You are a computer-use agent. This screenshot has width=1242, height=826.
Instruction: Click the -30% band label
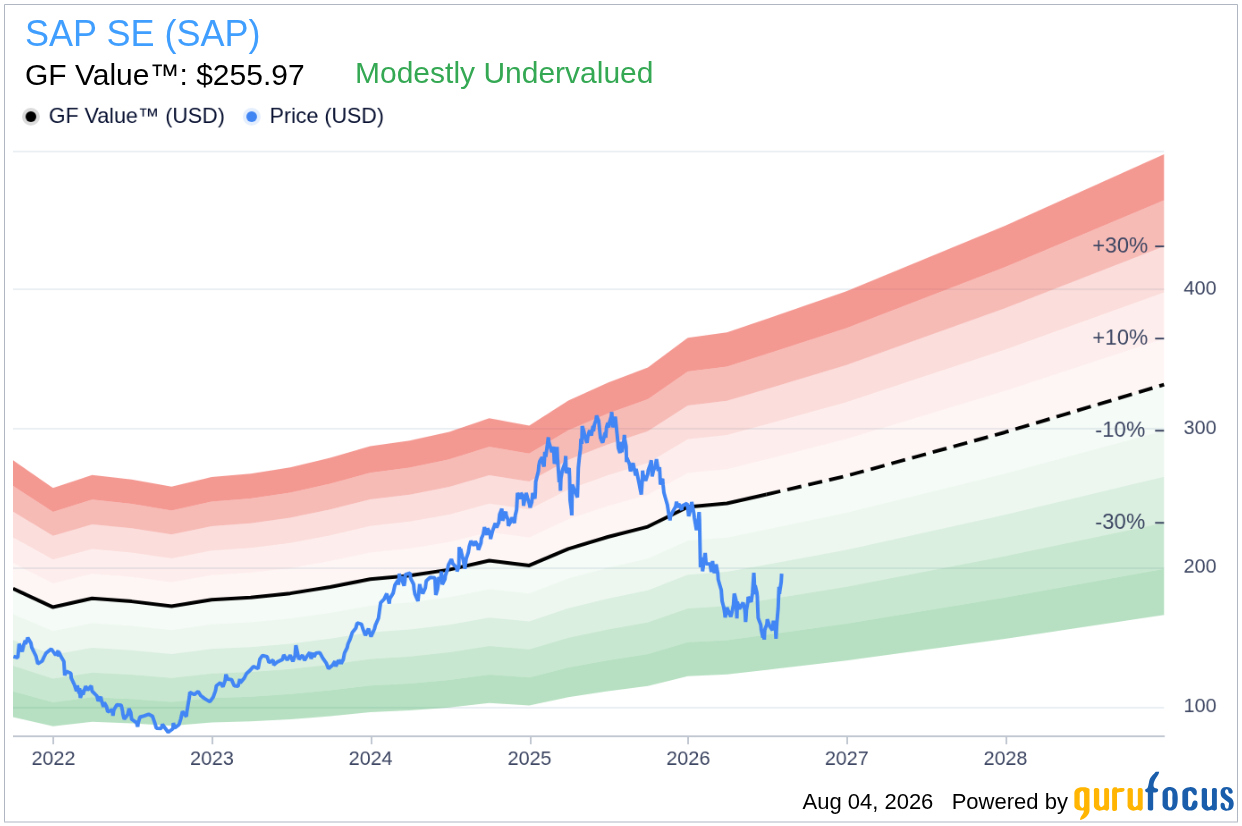[1120, 522]
